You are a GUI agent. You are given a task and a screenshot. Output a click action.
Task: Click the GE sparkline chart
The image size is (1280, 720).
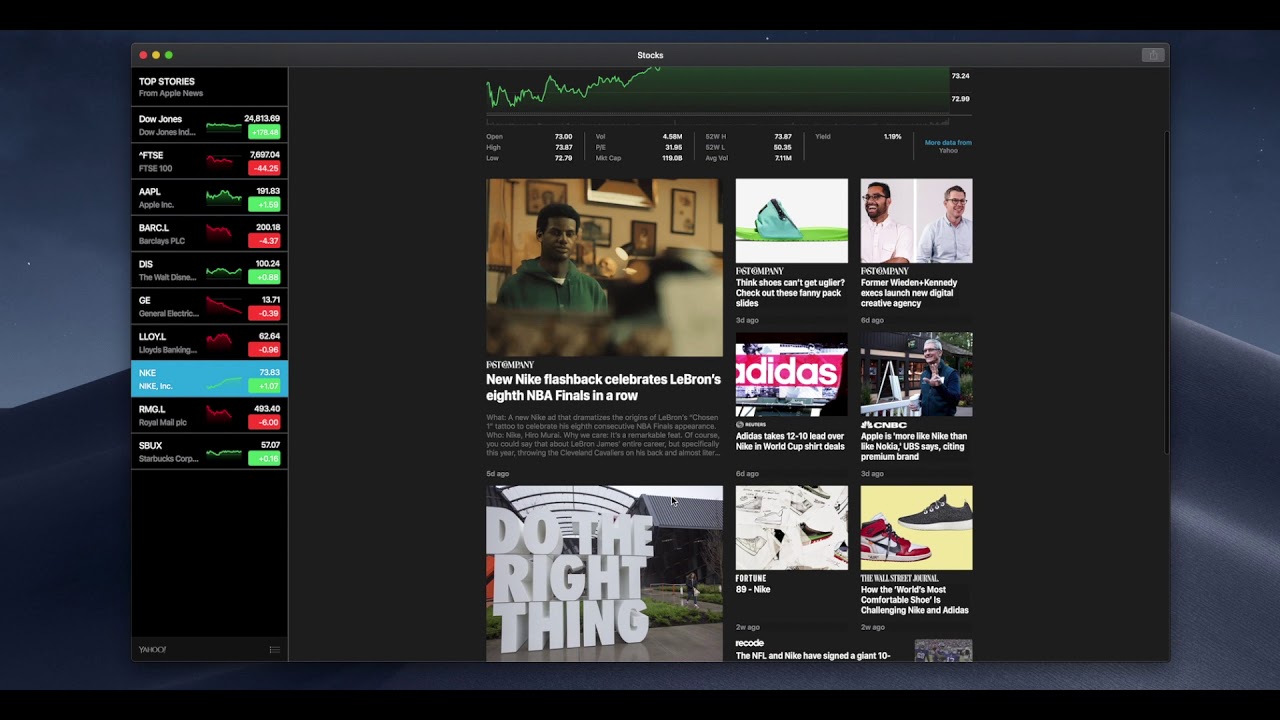(224, 307)
